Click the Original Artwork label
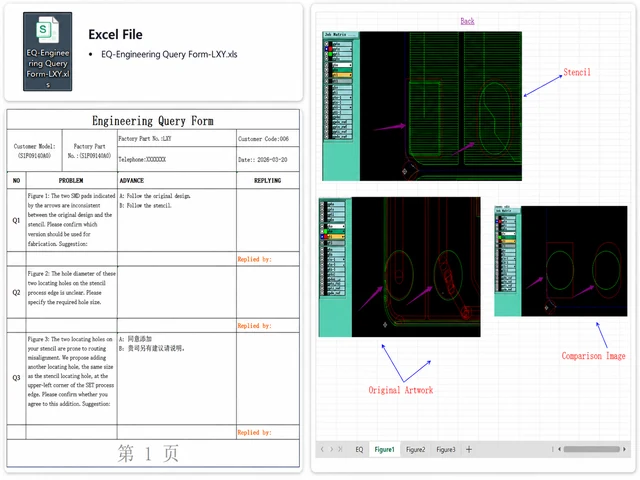640x480 pixels. (x=400, y=390)
